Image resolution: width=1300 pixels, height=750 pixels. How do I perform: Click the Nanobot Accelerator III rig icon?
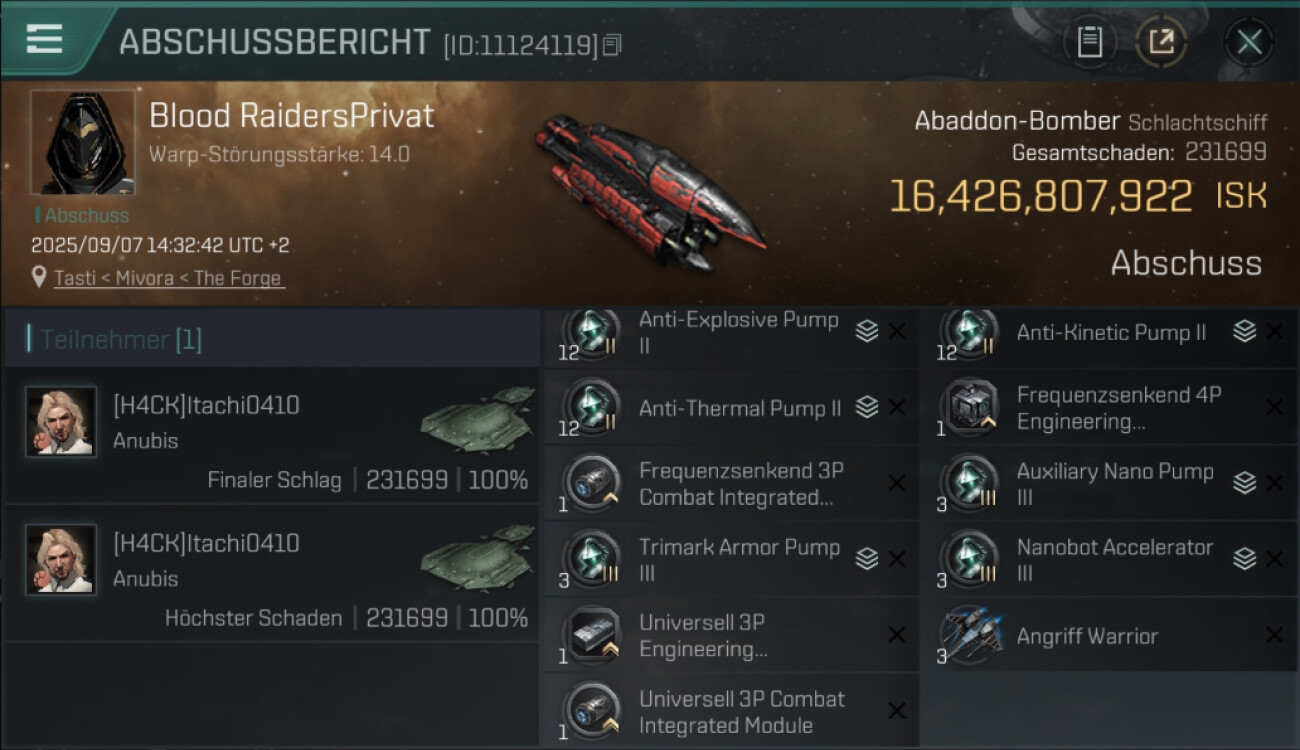tap(969, 559)
